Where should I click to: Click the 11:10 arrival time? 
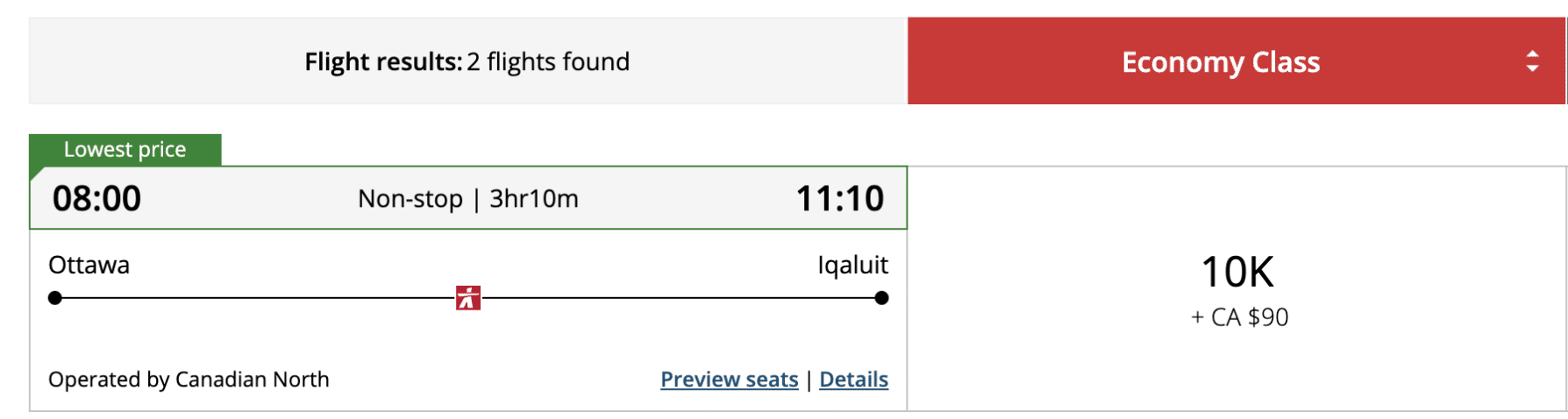click(839, 199)
